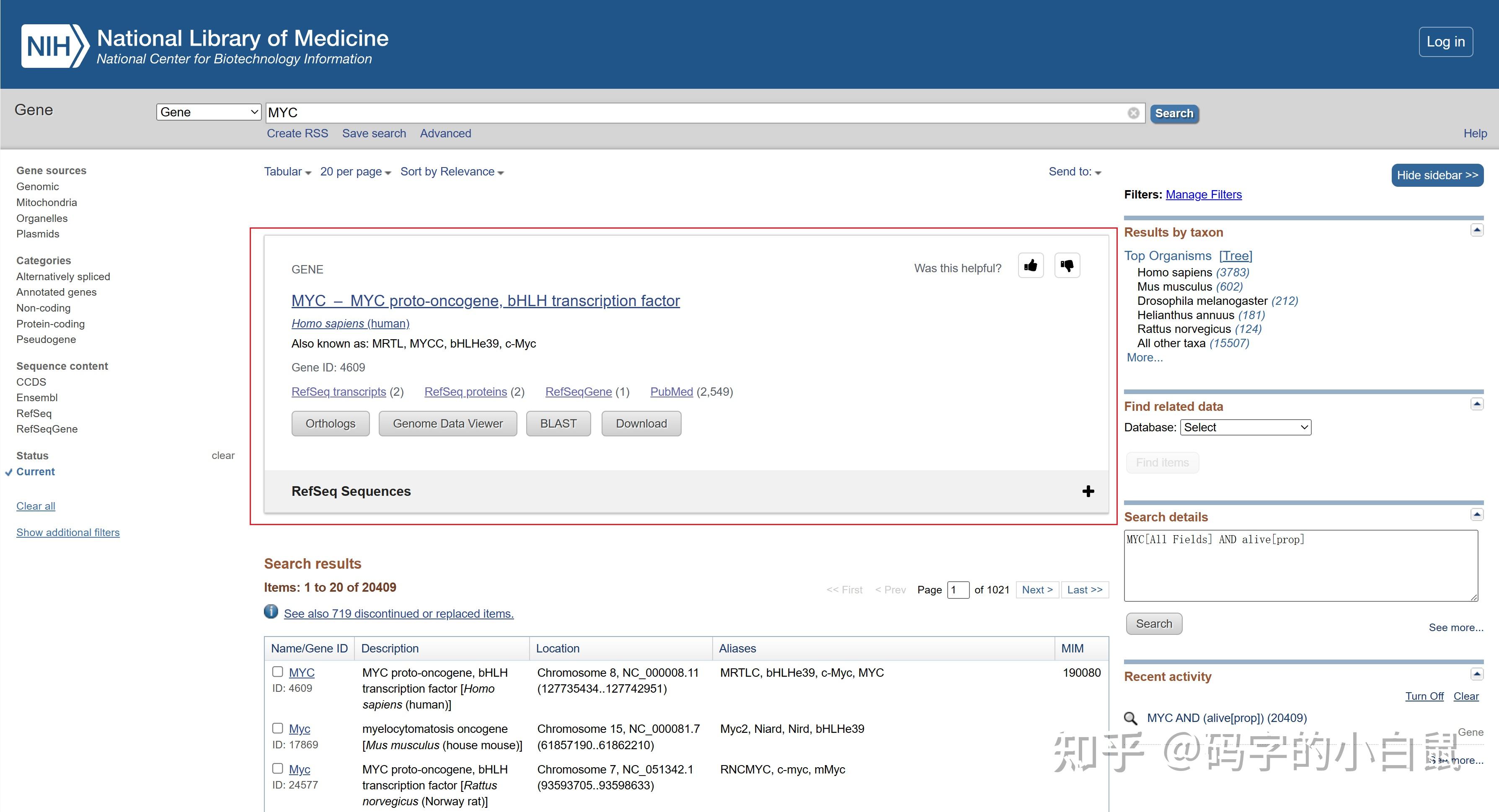Check the Mus musculus Myc checkbox
1499x812 pixels.
pos(278,728)
